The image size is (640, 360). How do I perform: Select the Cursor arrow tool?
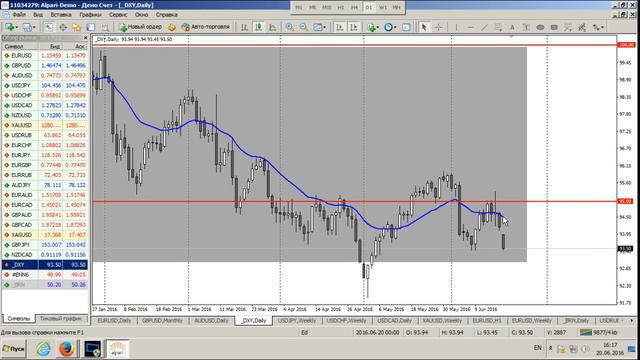pos(424,27)
